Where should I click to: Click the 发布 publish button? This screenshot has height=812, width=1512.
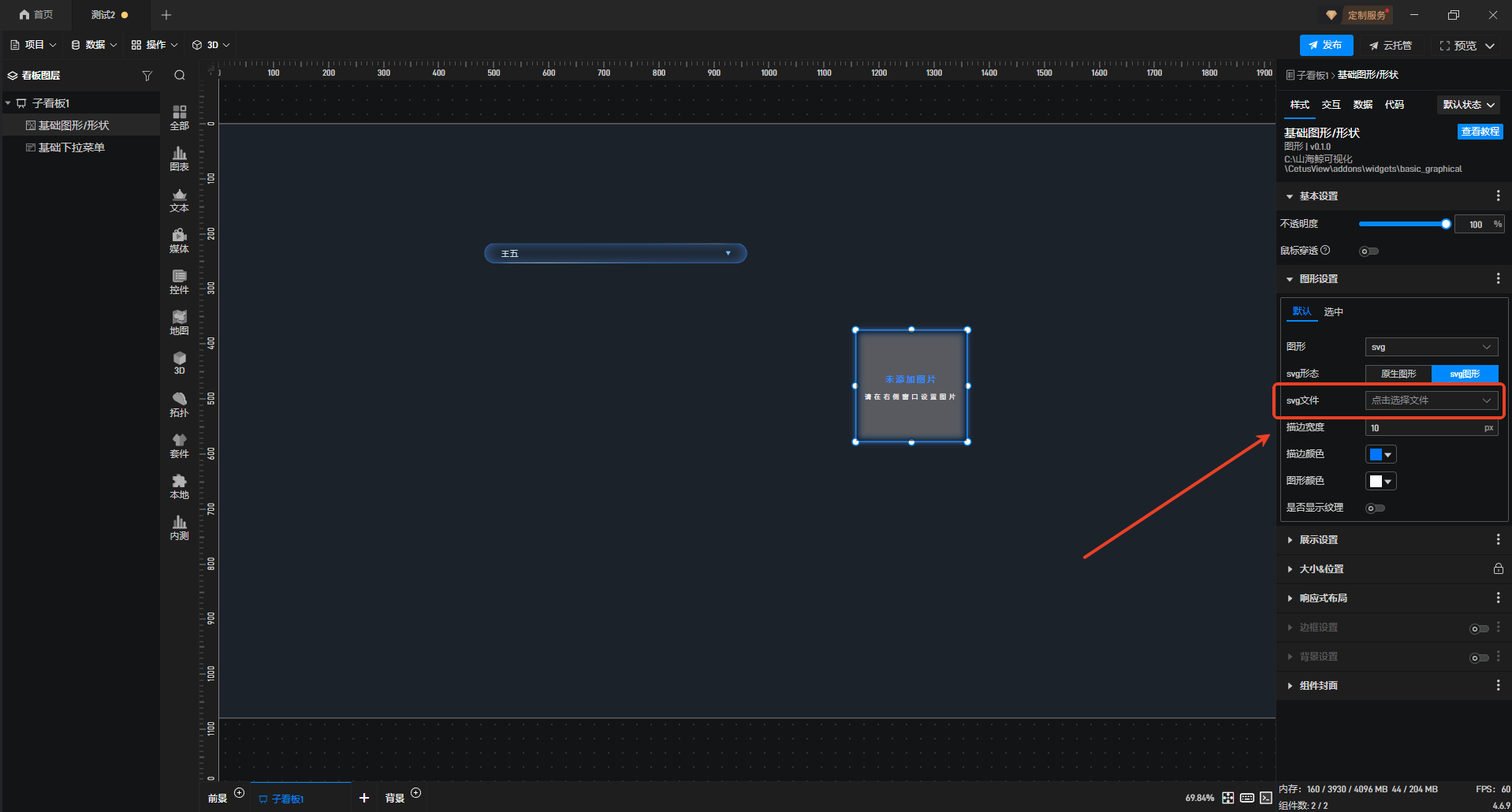coord(1326,46)
